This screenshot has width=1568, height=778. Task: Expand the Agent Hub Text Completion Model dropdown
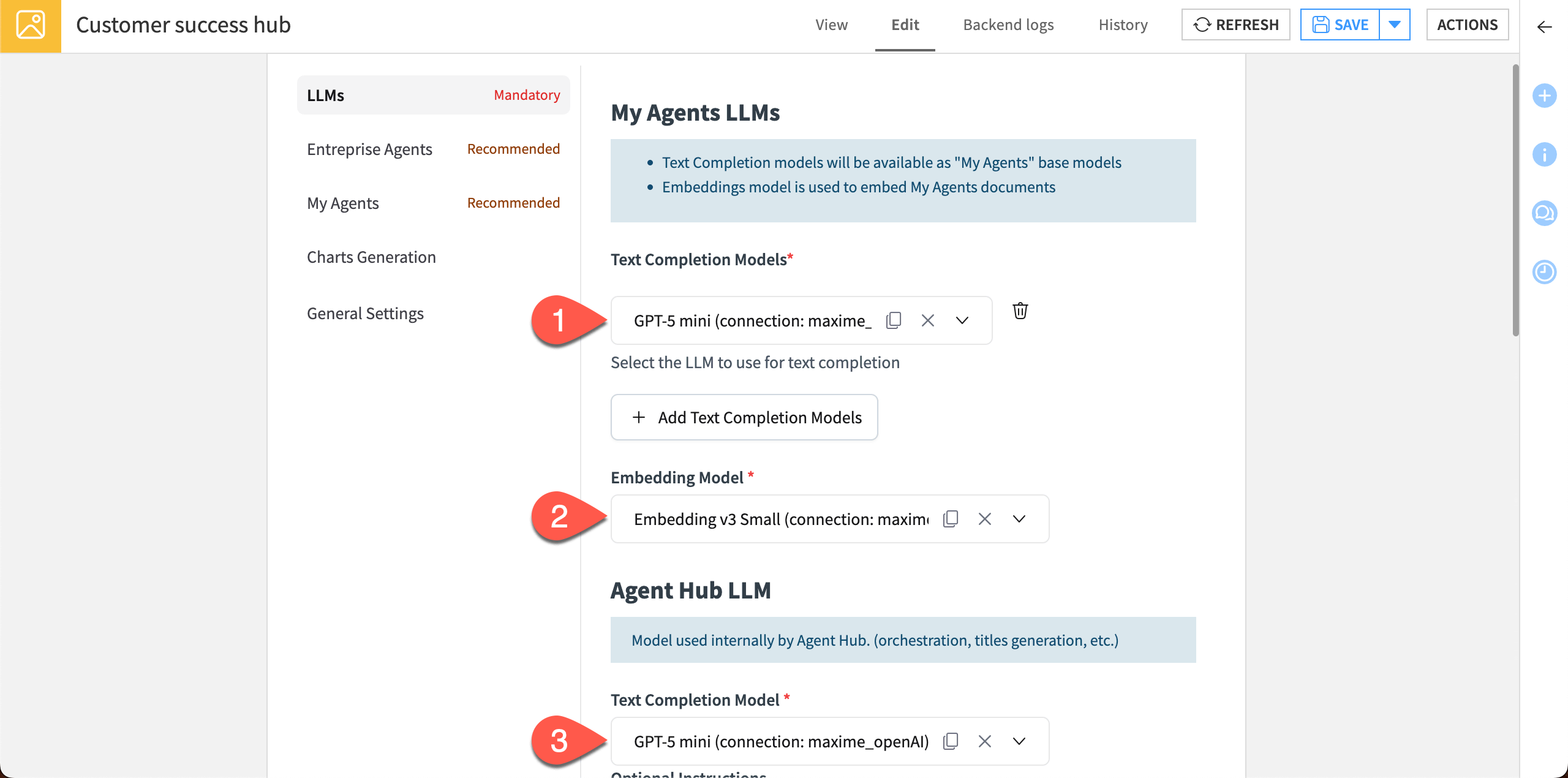(x=1019, y=741)
